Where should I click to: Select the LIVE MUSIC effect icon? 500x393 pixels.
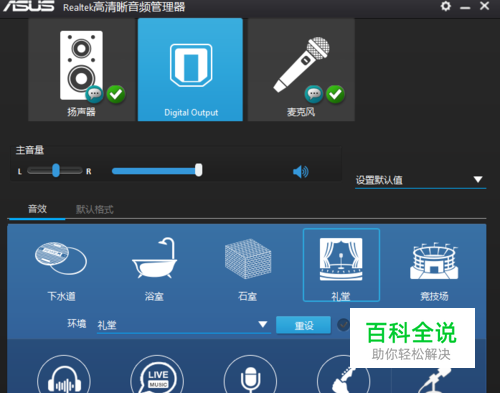coord(157,375)
